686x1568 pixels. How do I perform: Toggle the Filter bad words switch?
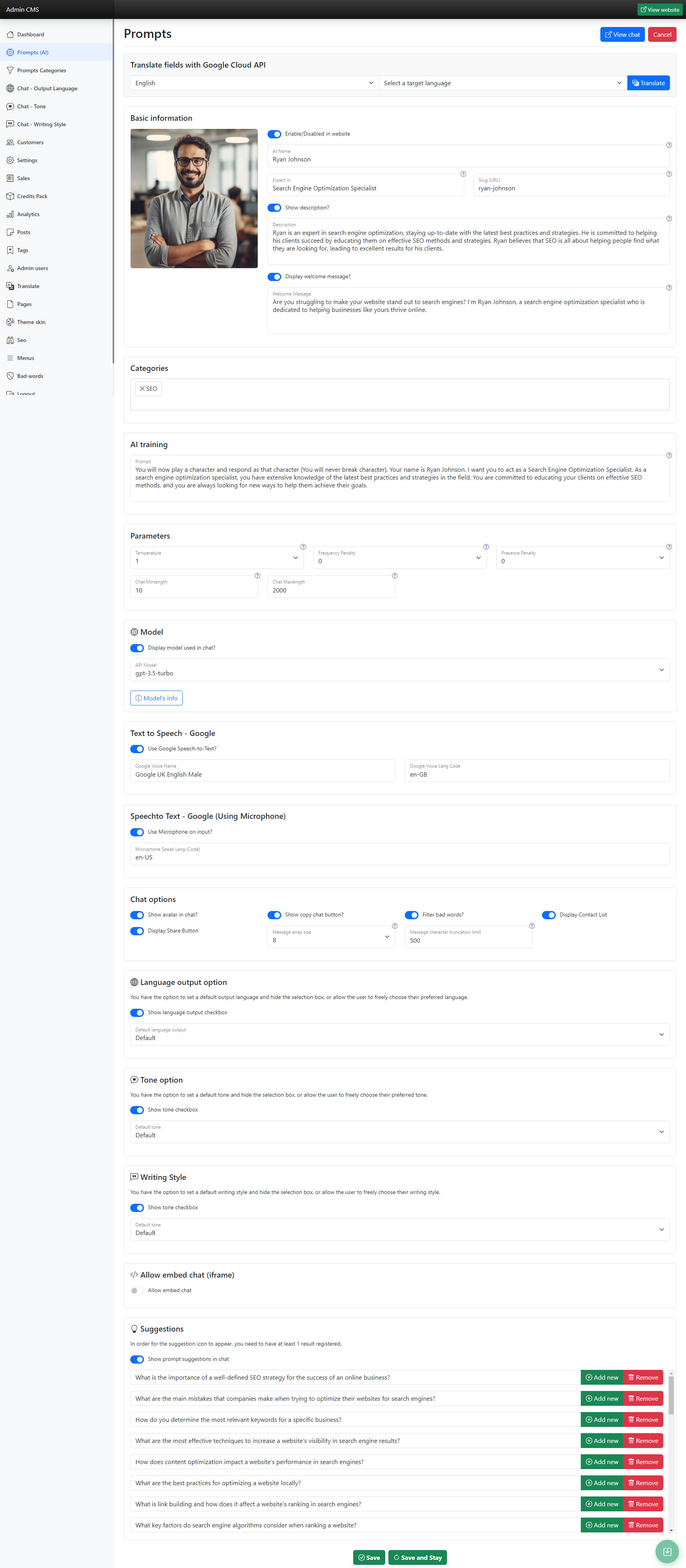tap(412, 915)
